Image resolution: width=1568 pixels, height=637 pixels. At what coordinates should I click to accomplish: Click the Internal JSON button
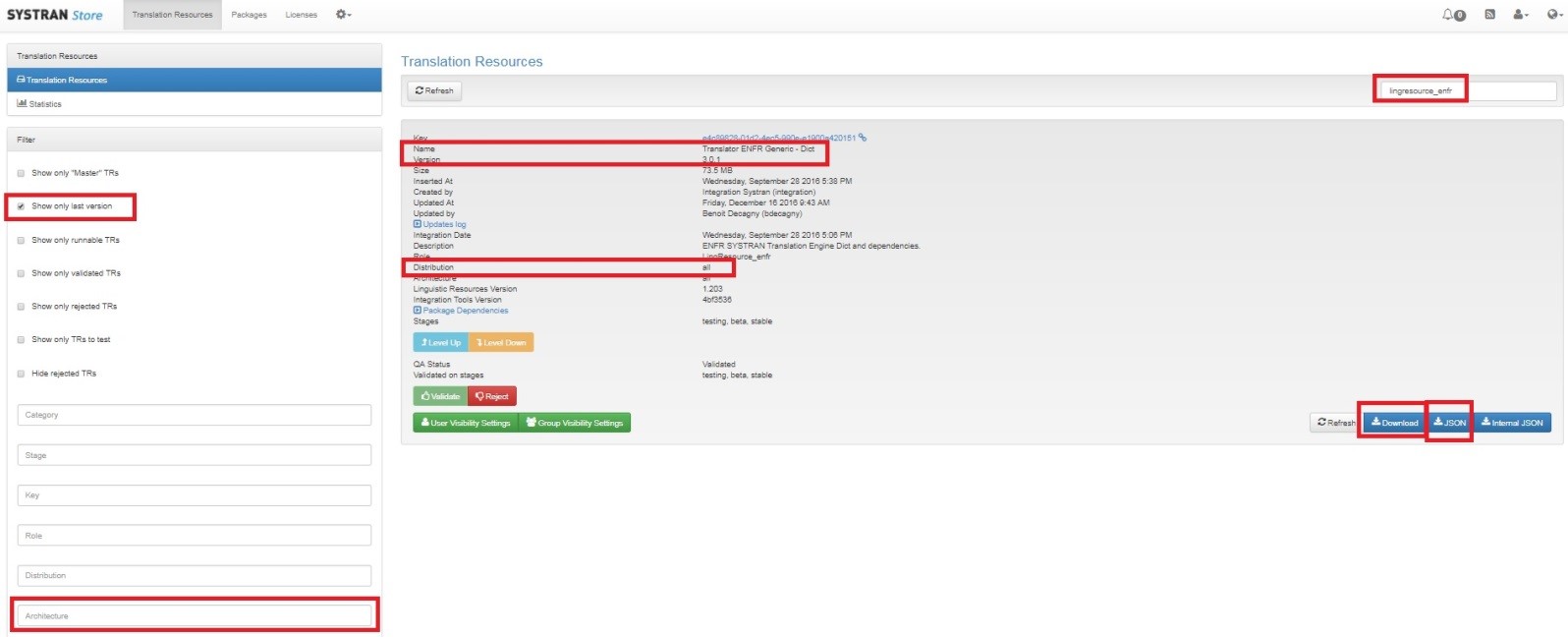(1512, 423)
